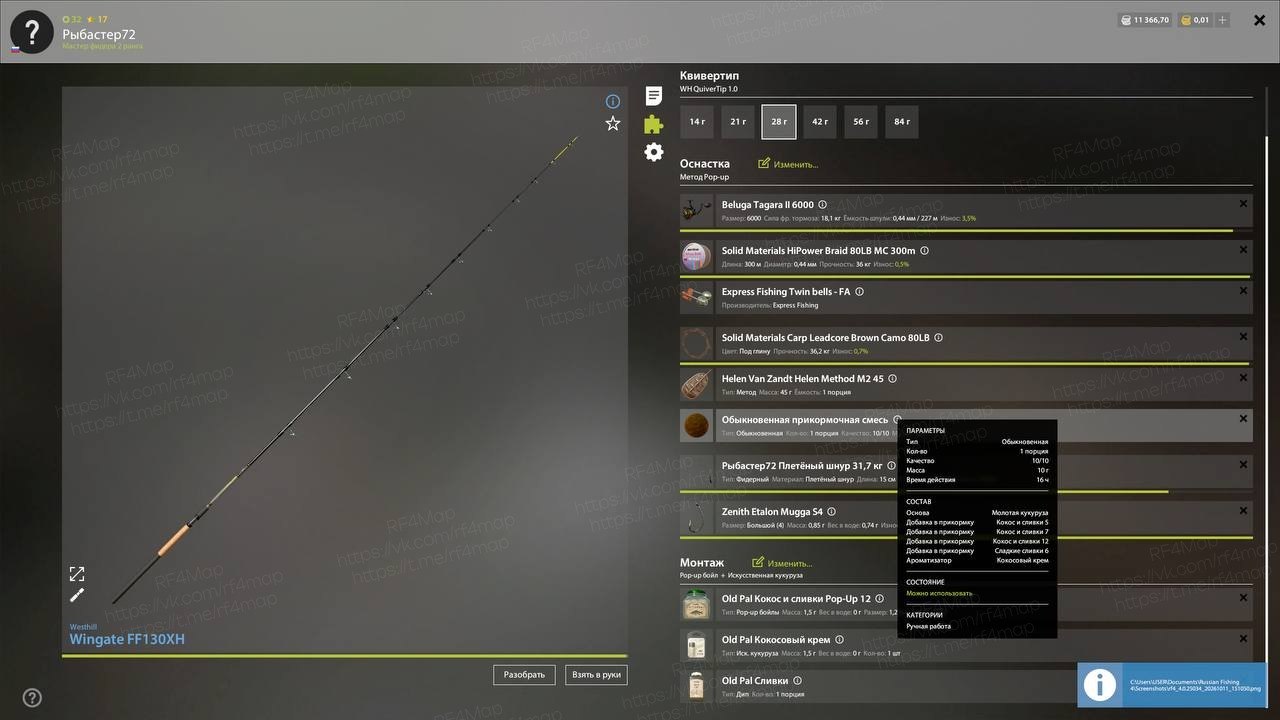Screen dimensions: 1280x720
Task: Click the plus icon beside gold balance
Action: pos(1223,20)
